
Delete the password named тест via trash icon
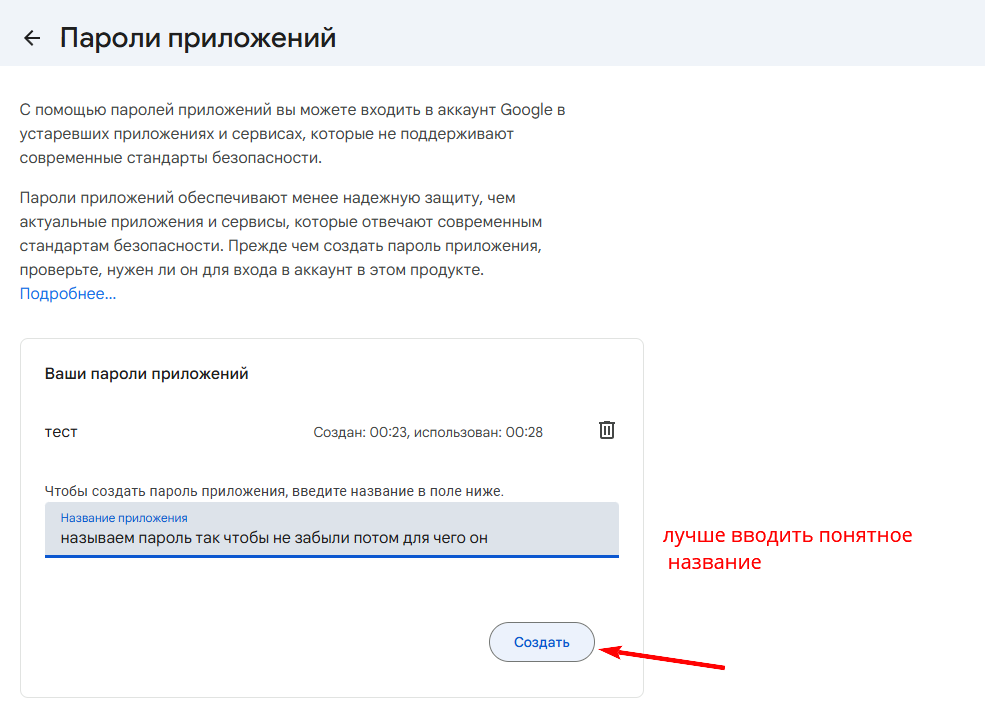coord(606,429)
